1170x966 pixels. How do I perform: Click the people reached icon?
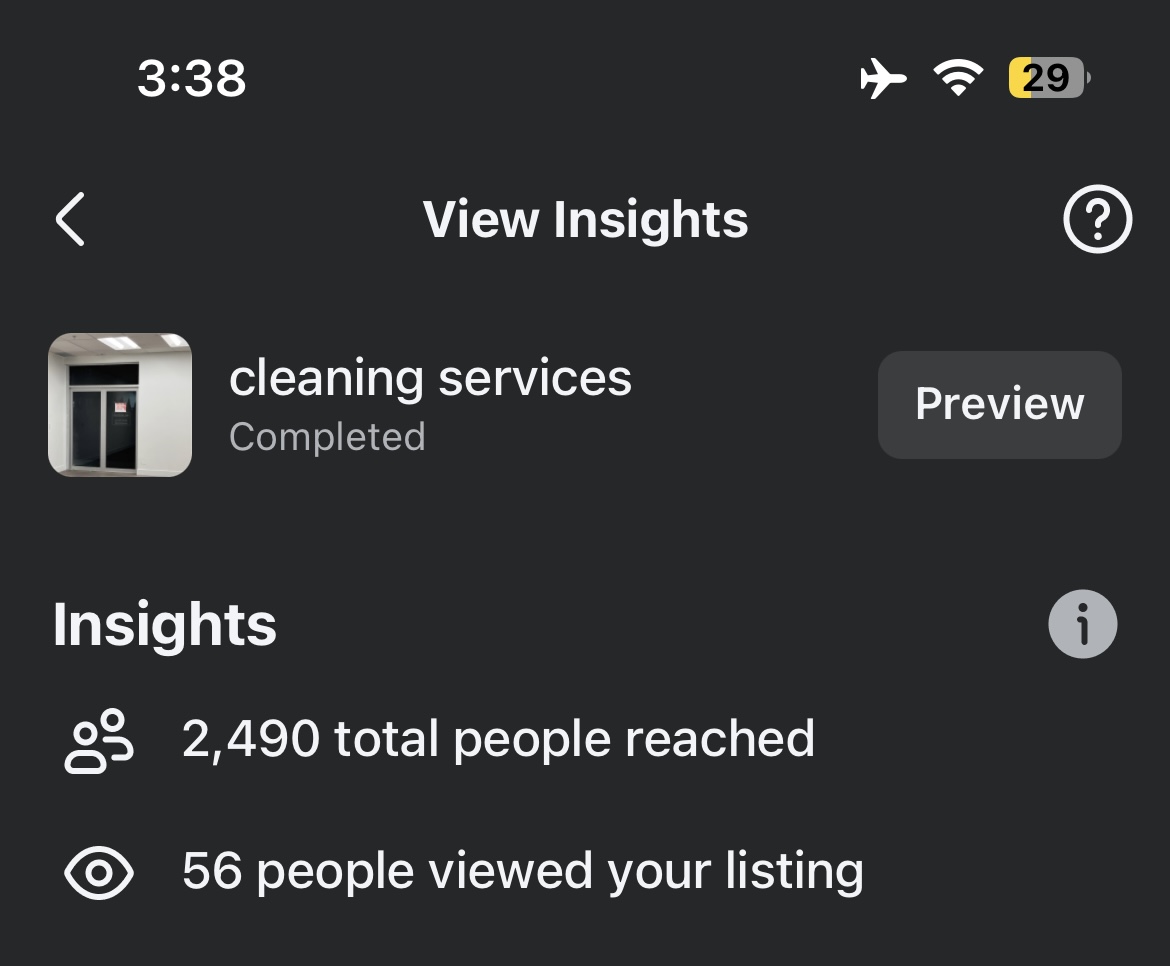pos(97,740)
